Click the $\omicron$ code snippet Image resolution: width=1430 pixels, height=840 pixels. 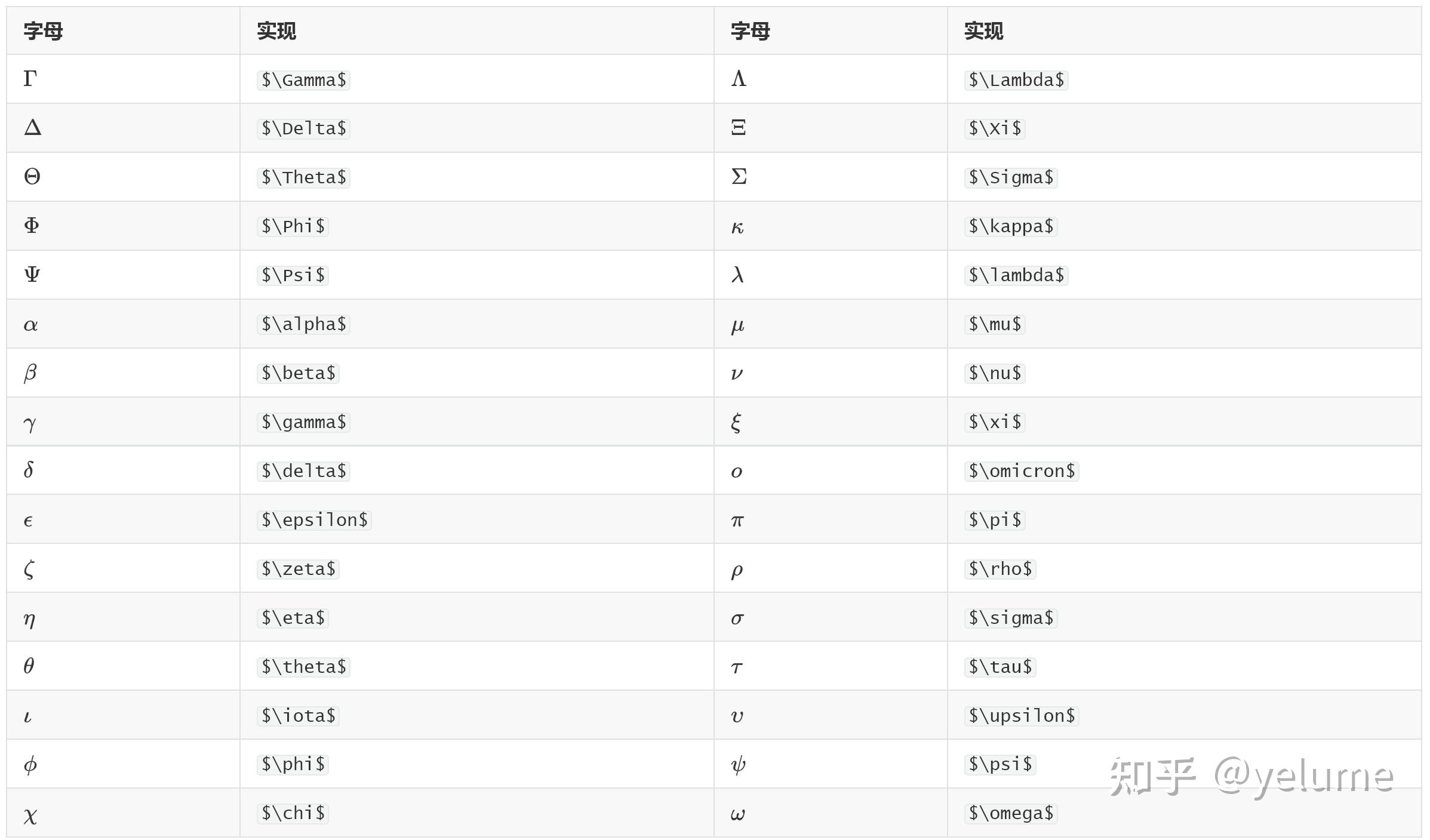point(1021,471)
